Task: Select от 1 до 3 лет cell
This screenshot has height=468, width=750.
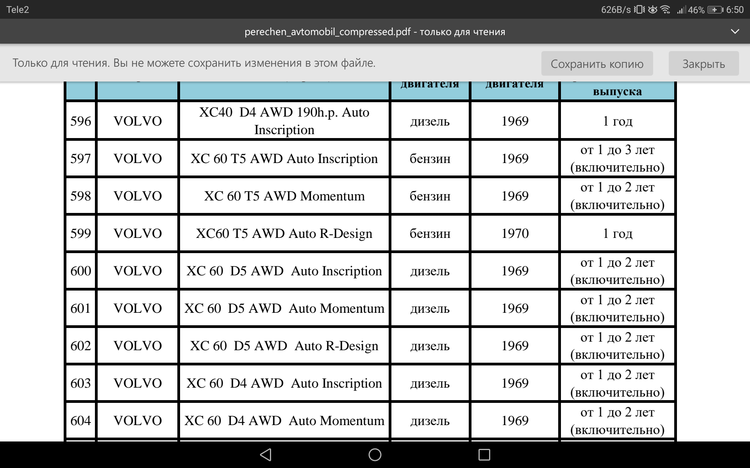Action: point(617,158)
